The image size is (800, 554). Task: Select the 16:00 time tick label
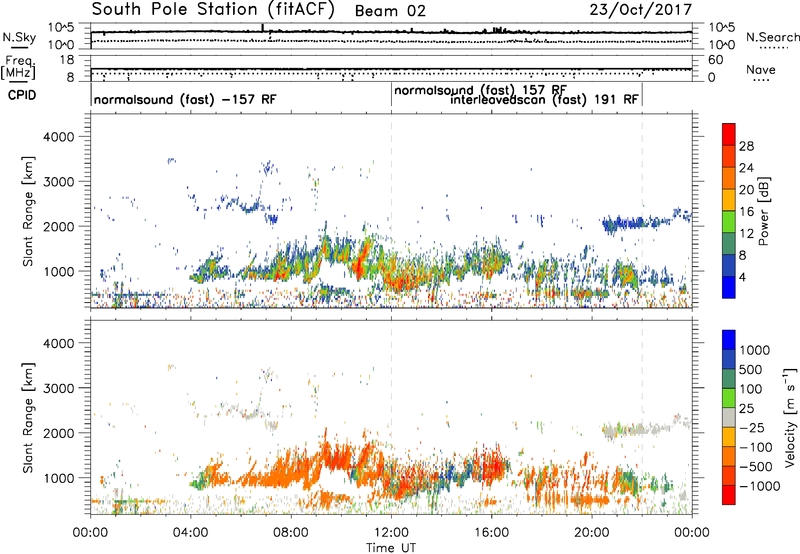coord(491,533)
